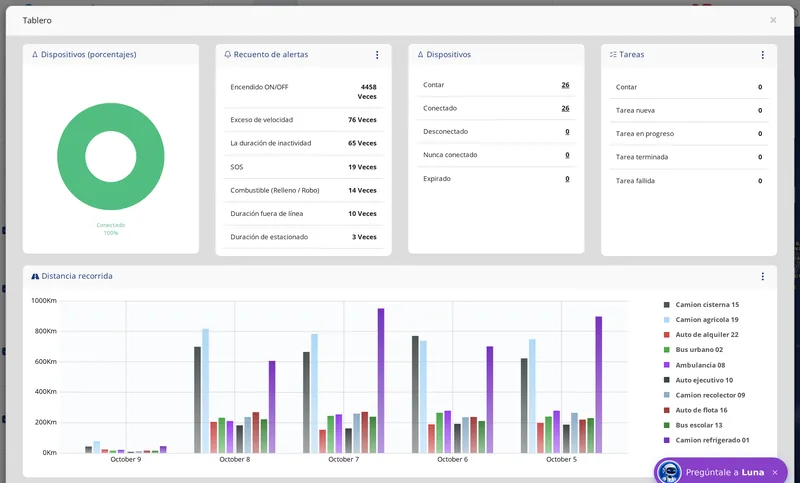Viewport: 800px width, 483px height.
Task: Toggle Auto de alquiler 22 legend swatch
Action: tap(666, 335)
